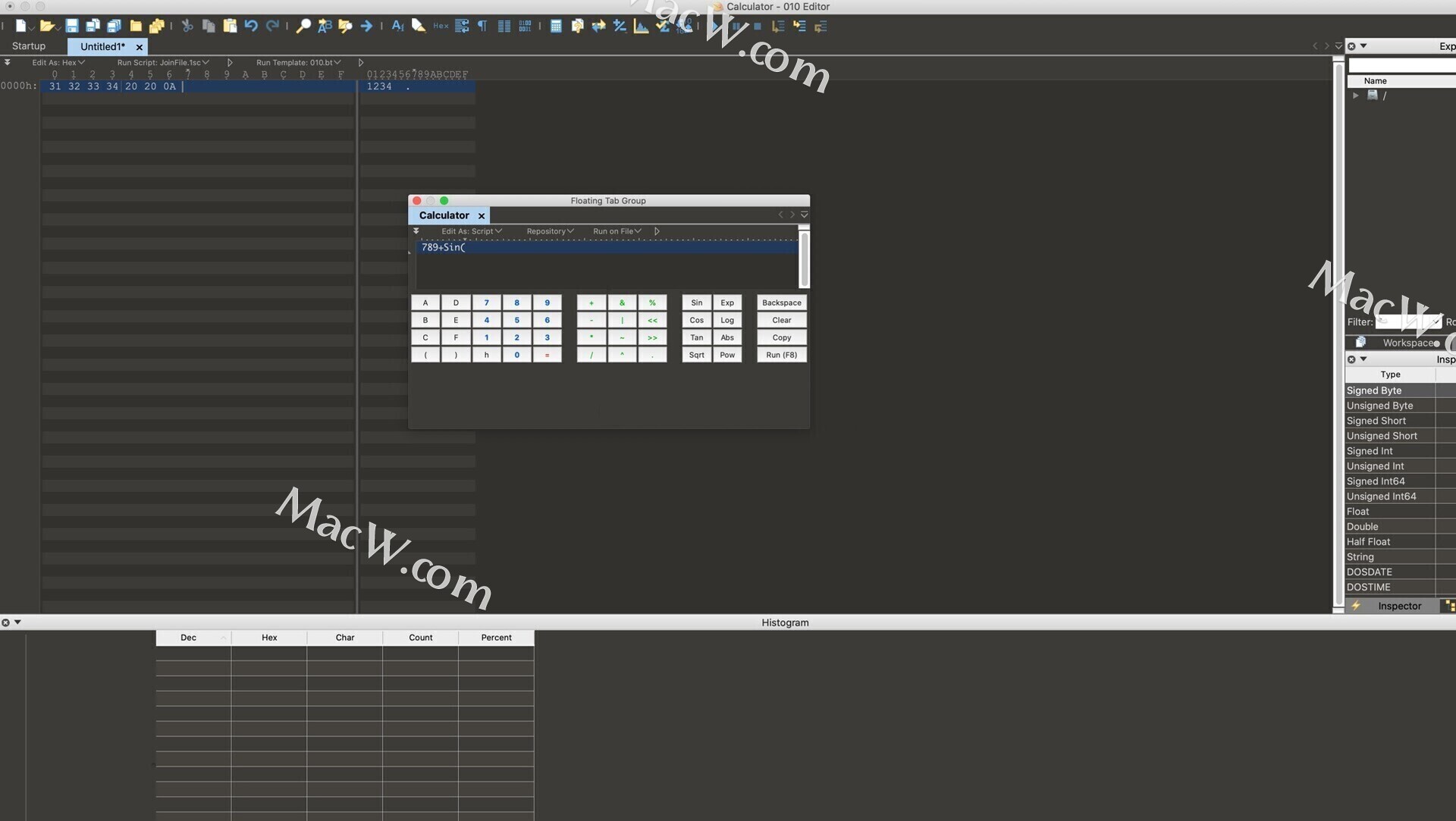The image size is (1456, 821).
Task: Open the Calculator toolbar icon
Action: 556,26
